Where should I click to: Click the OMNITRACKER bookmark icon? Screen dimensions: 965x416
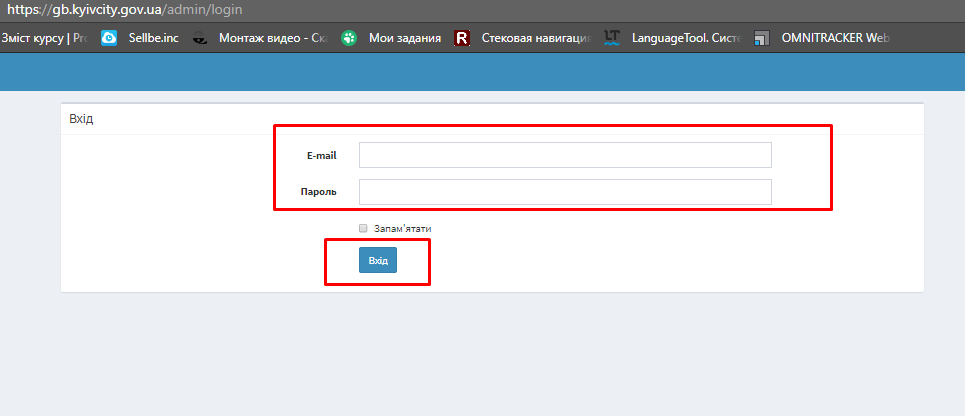coord(762,39)
